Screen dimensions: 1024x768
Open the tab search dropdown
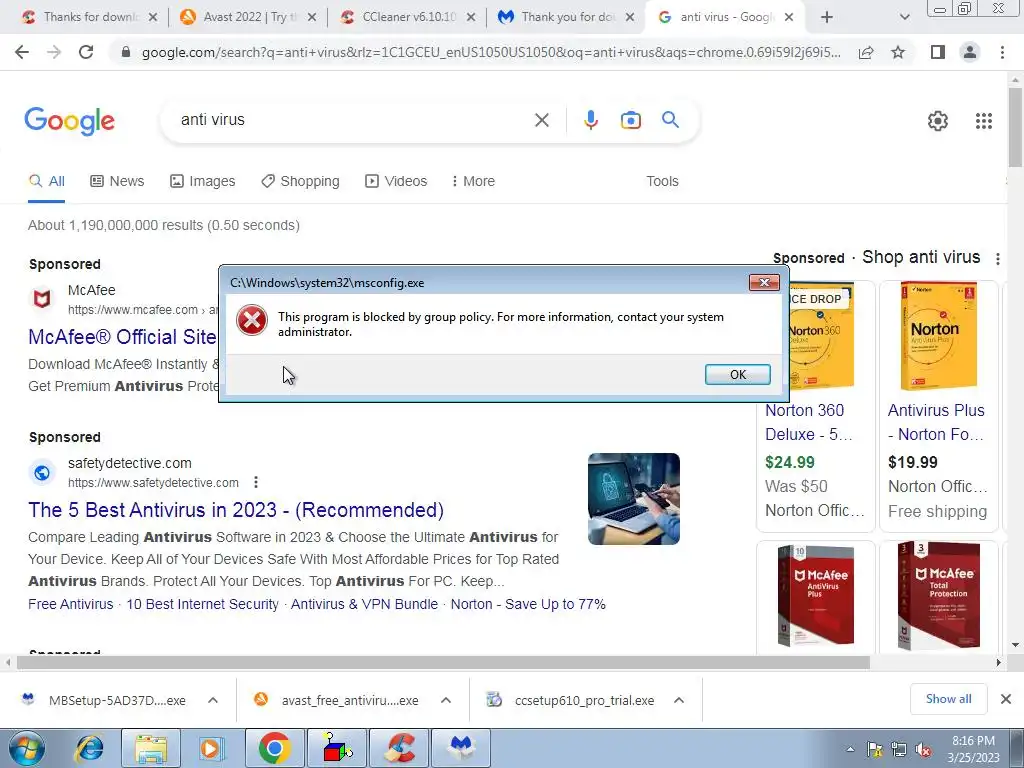(x=904, y=17)
